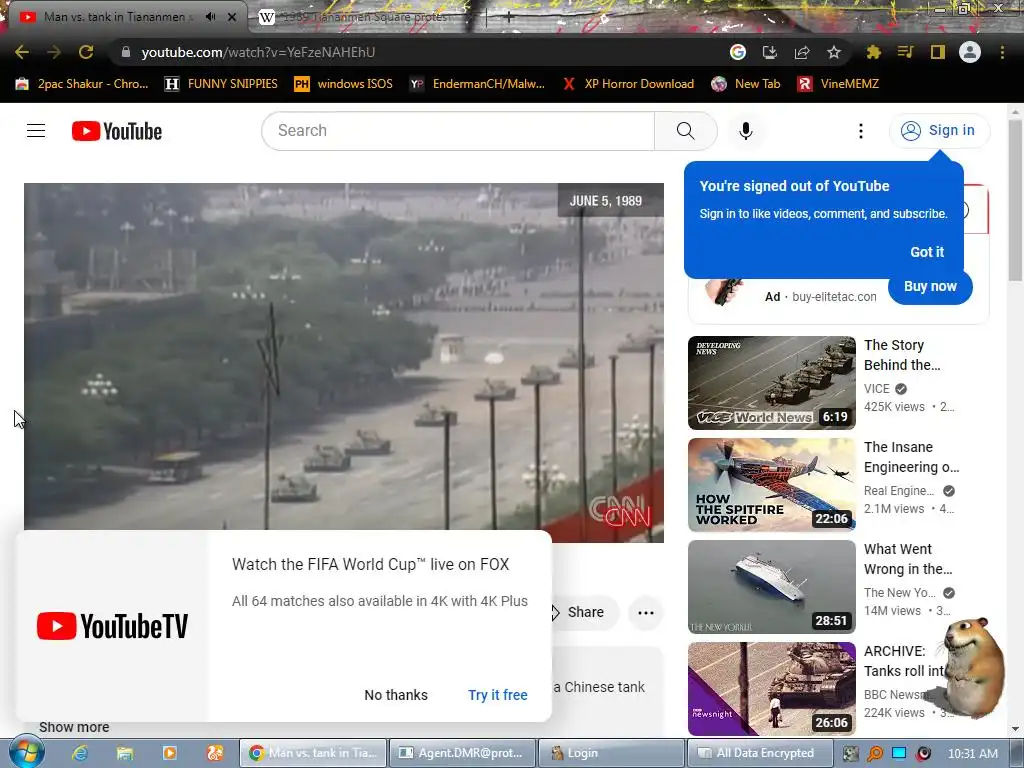Click the Share button under video
Image resolution: width=1024 pixels, height=768 pixels.
click(585, 613)
